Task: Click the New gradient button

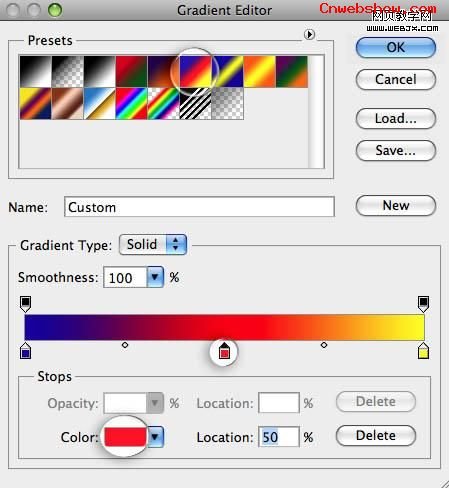Action: pyautogui.click(x=396, y=205)
